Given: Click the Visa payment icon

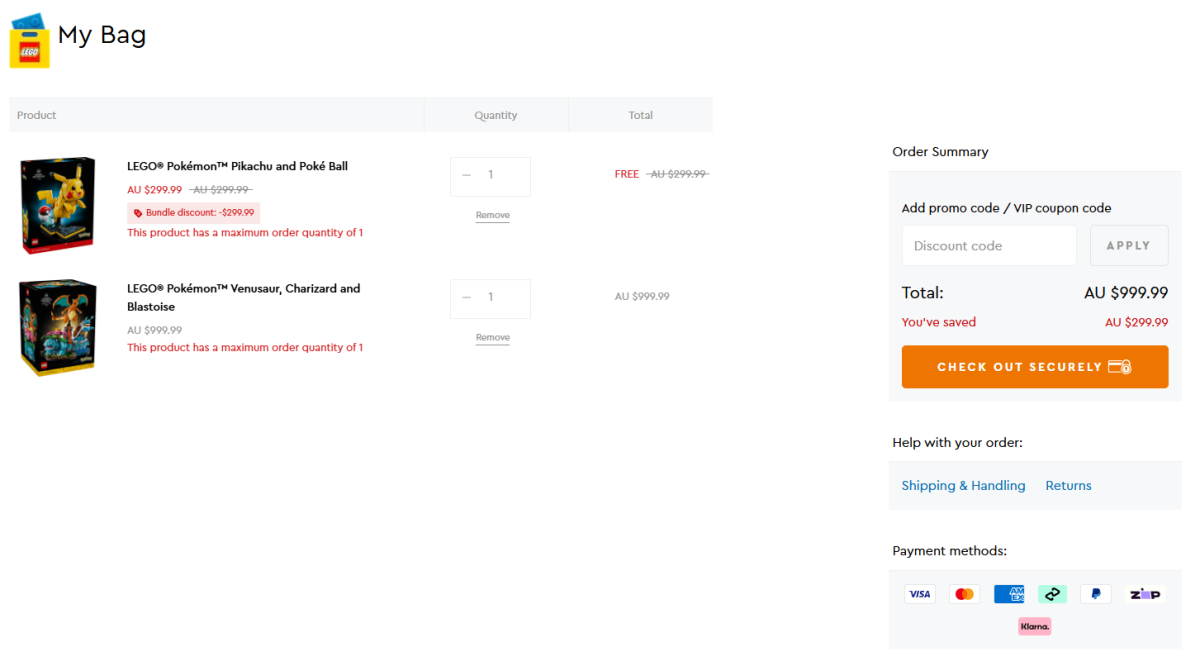Looking at the screenshot, I should click(x=920, y=594).
